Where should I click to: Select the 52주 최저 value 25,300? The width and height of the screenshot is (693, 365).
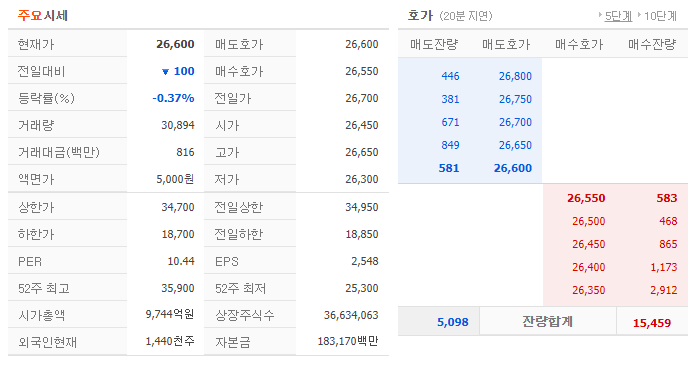(x=362, y=289)
